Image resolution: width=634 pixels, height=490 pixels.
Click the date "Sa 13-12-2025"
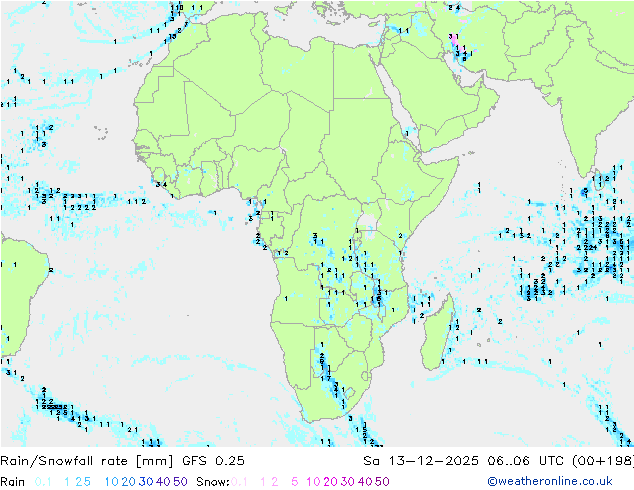click(x=421, y=461)
